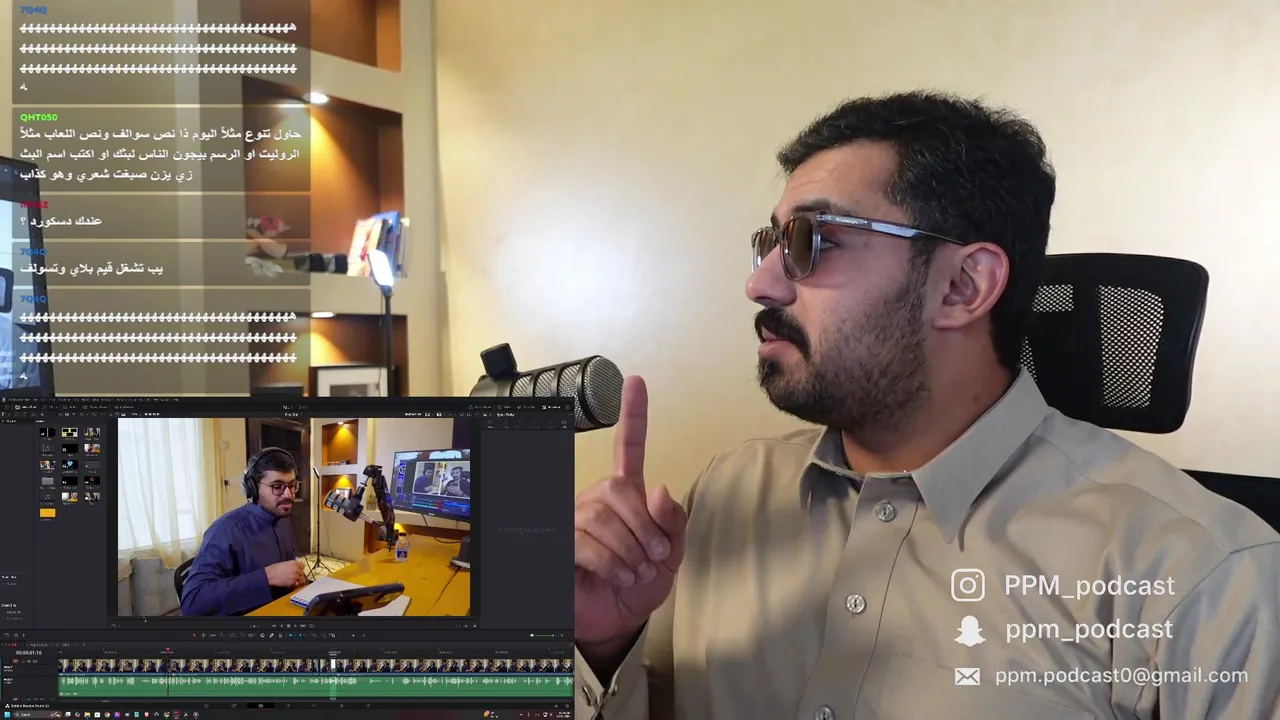Open the Fairlight page tab
Image resolution: width=1280 pixels, height=720 pixels.
click(x=341, y=706)
